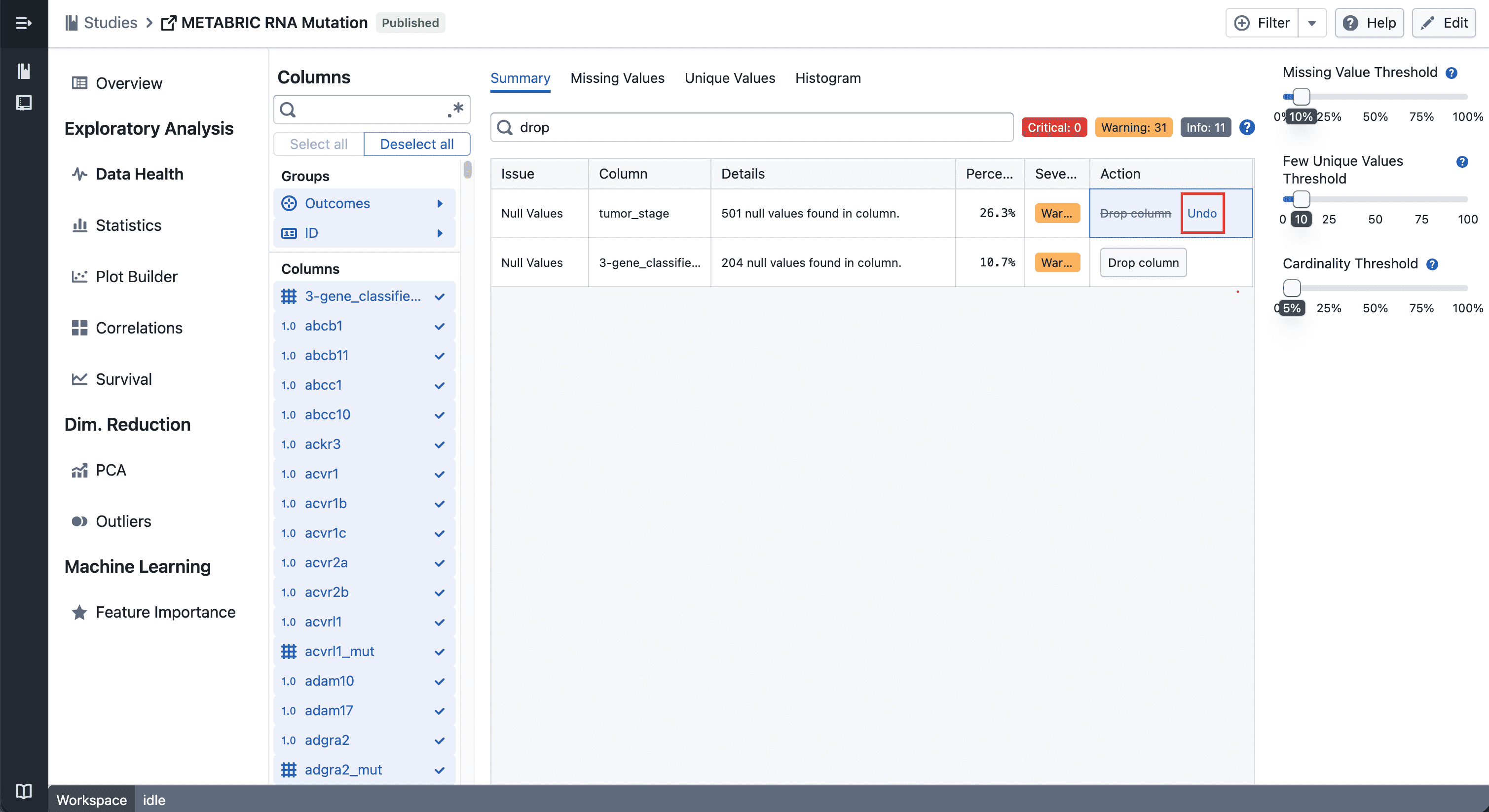This screenshot has width=1489, height=812.
Task: Click the external link icon beside METABRIC RNA Mutation
Action: coord(168,23)
